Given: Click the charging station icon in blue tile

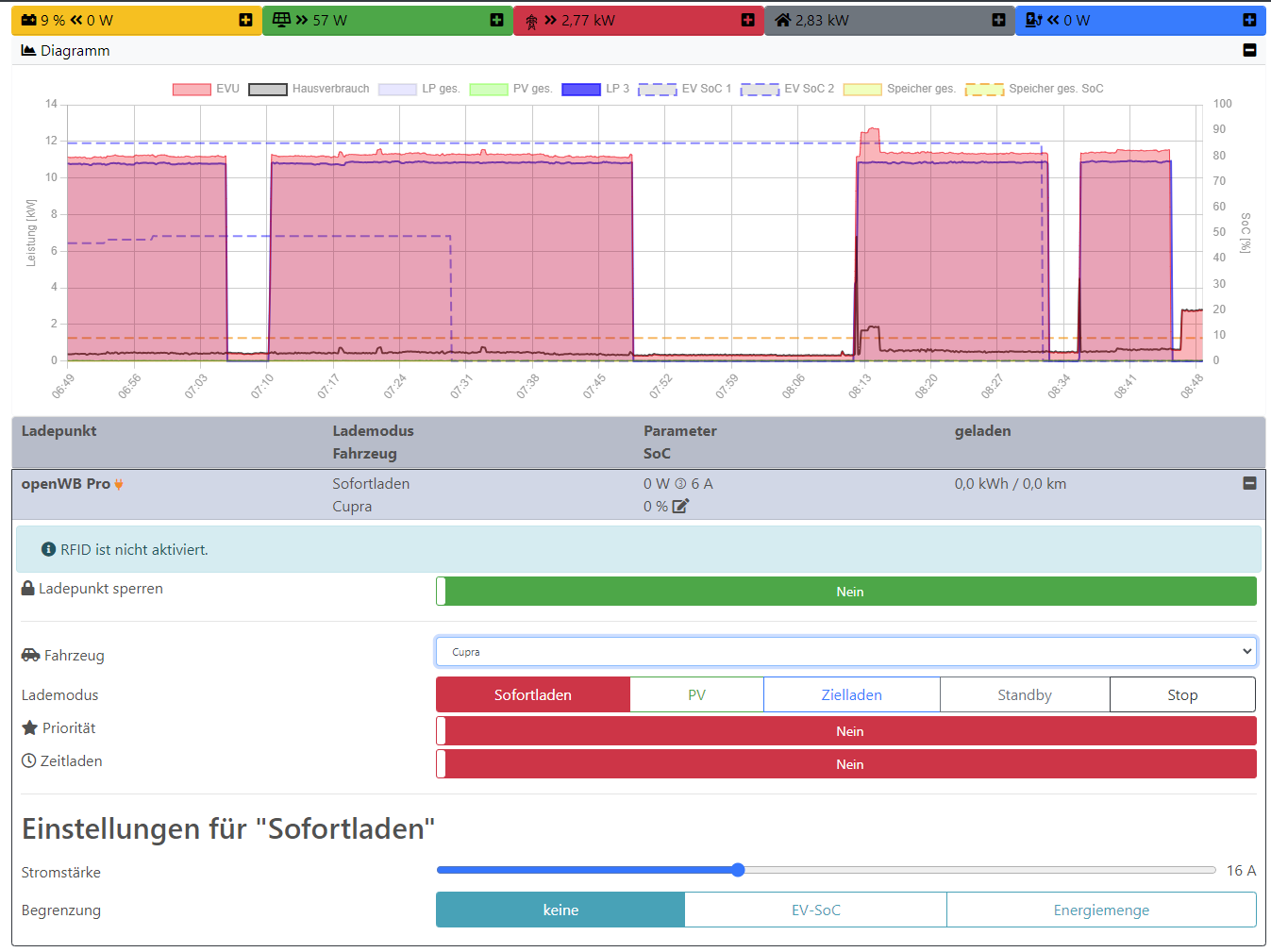Looking at the screenshot, I should [1034, 20].
